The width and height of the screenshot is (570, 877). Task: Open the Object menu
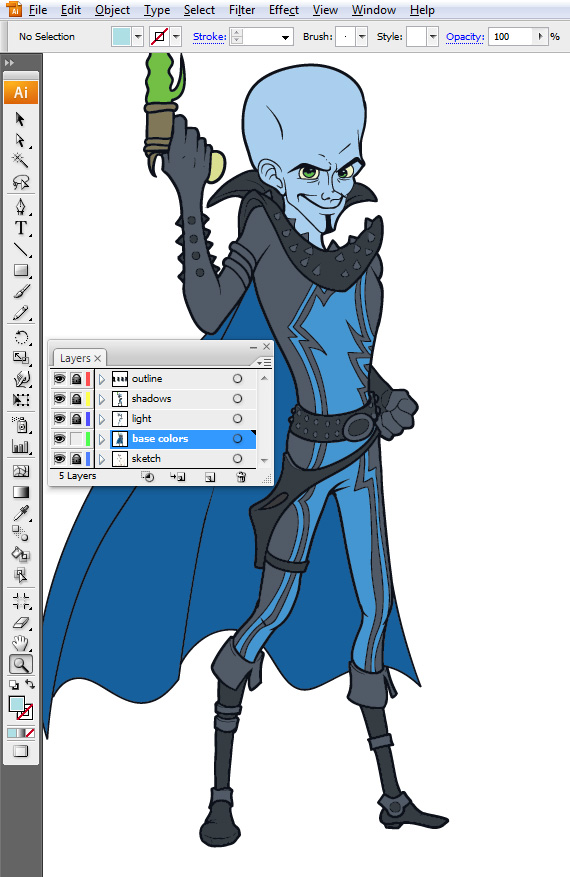112,10
